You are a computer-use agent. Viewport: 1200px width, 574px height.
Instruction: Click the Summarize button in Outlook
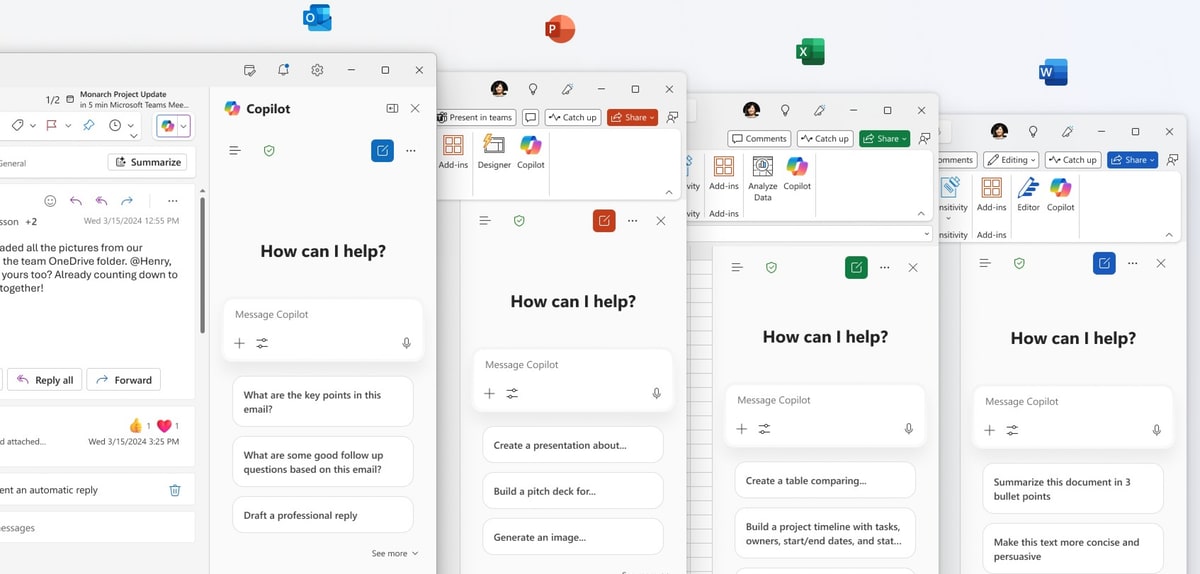point(148,162)
